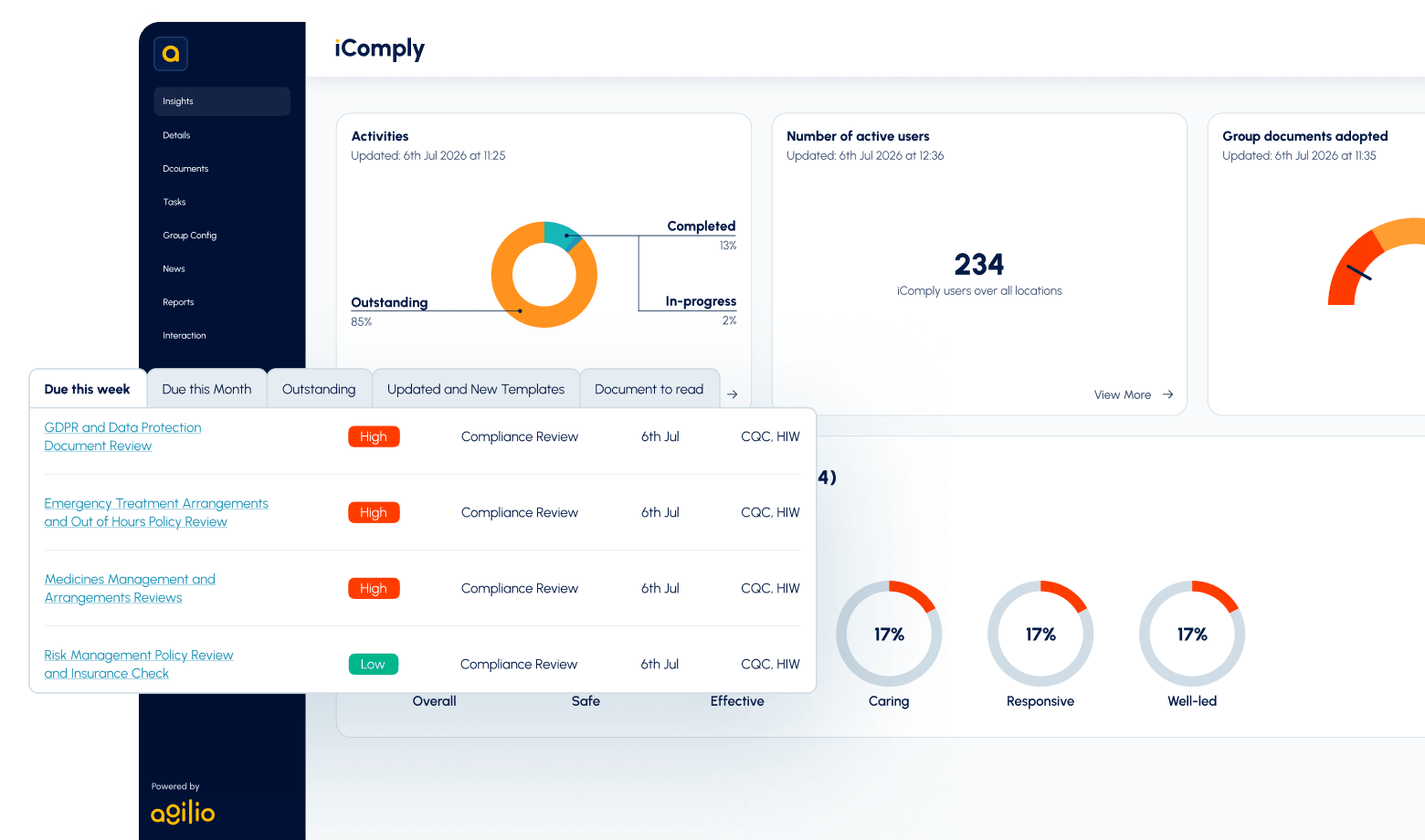1425x840 pixels.
Task: Click the 234 active users count
Action: [979, 265]
